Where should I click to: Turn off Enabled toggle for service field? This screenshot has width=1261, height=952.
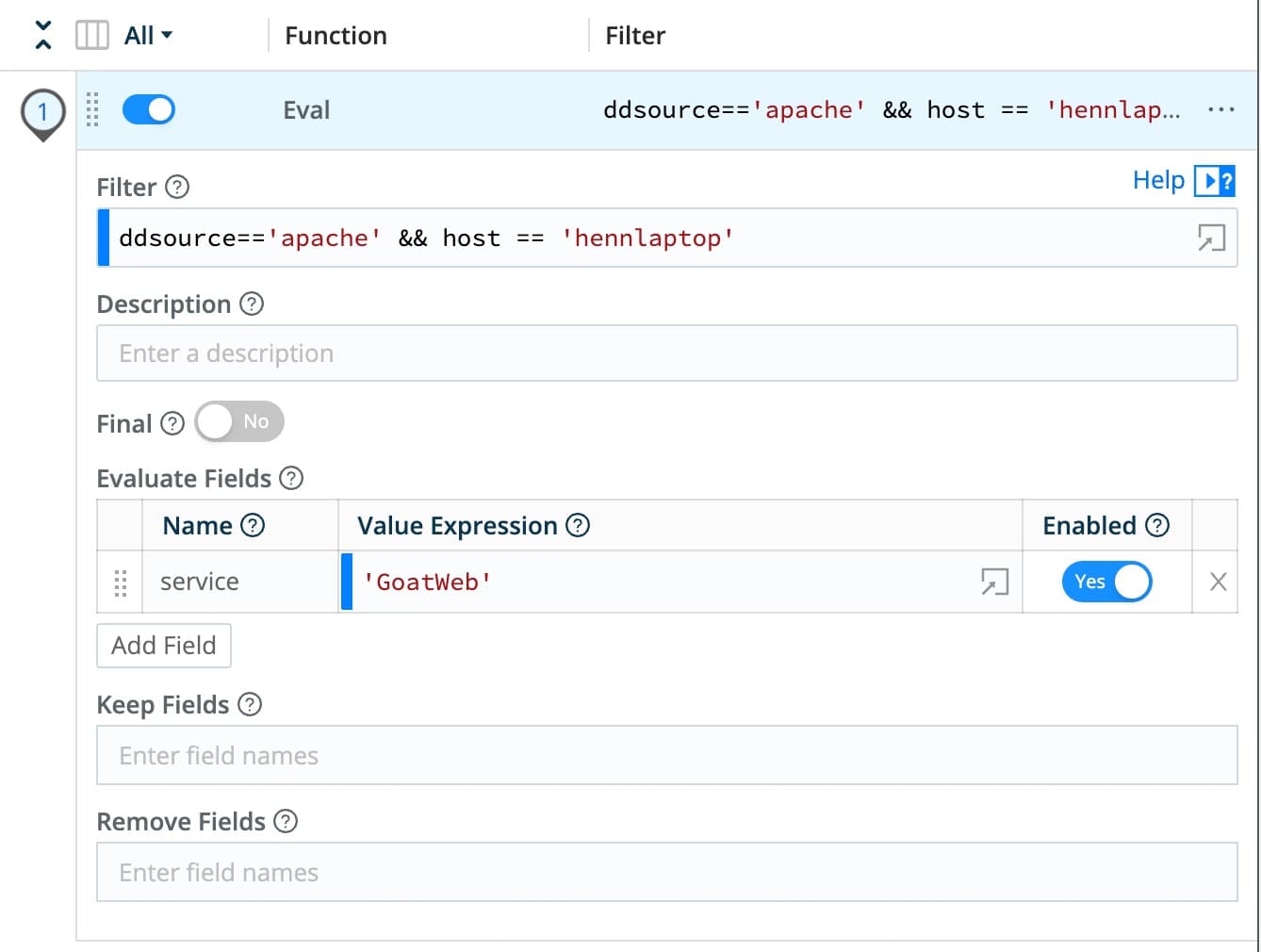1106,582
